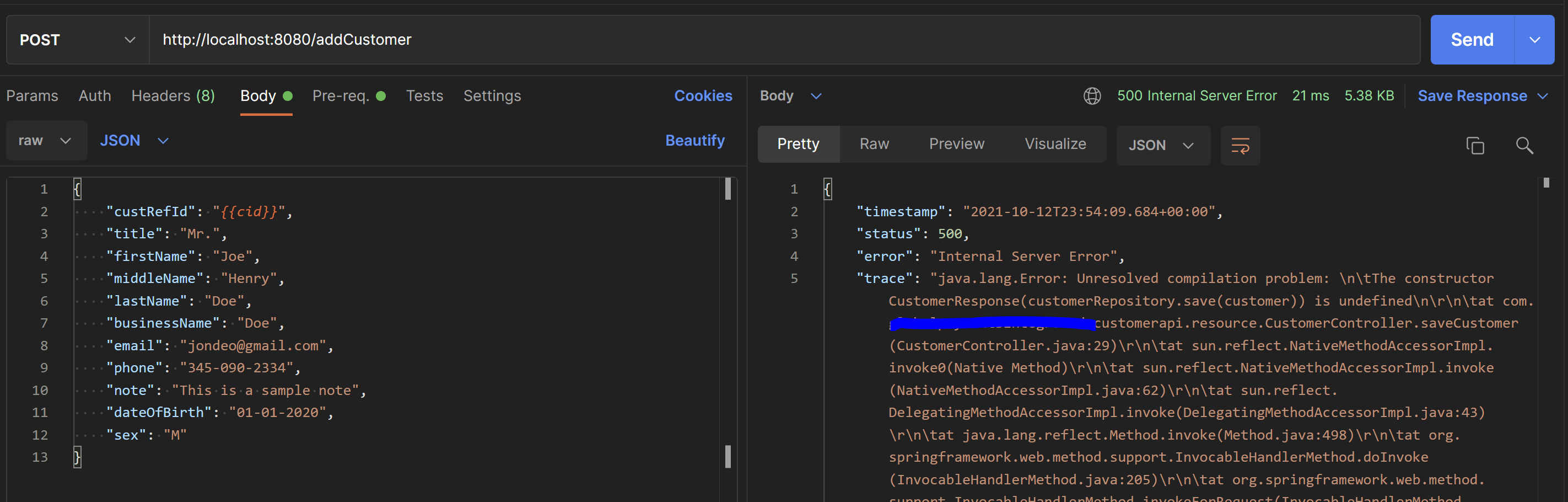Open the response Body section dropdown
The height and width of the screenshot is (502, 1568).
pos(790,95)
